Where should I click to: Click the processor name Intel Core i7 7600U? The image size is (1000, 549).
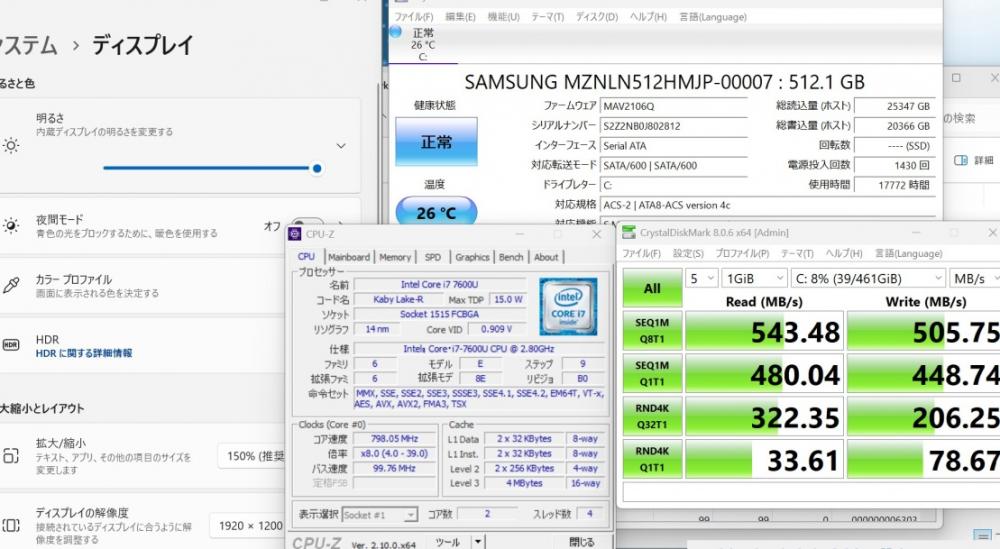coord(439,284)
